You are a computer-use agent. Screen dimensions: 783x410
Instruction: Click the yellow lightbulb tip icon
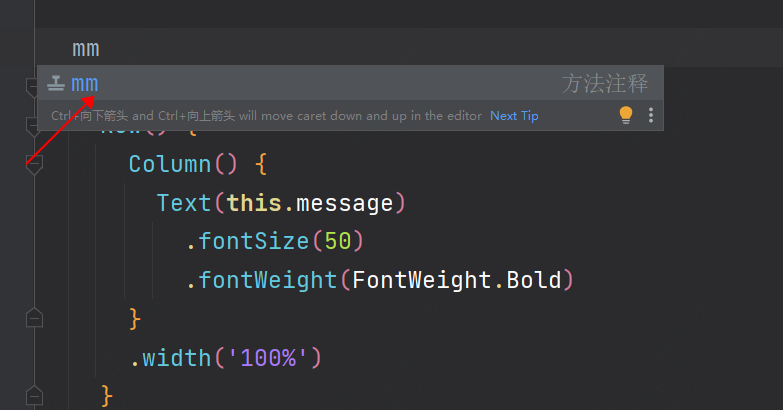(x=626, y=115)
